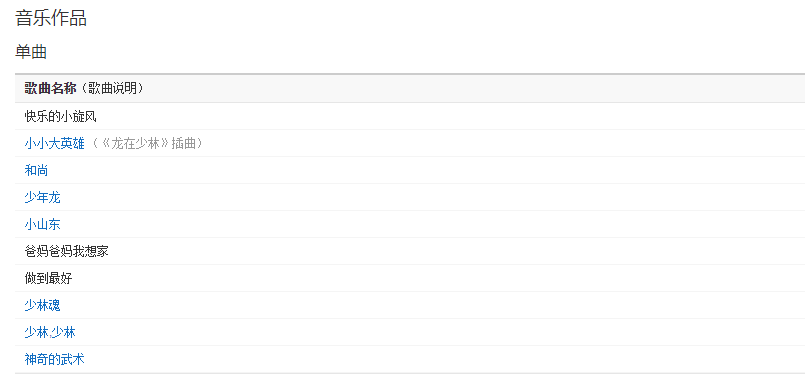Open the 和尚 song link

pyautogui.click(x=36, y=171)
